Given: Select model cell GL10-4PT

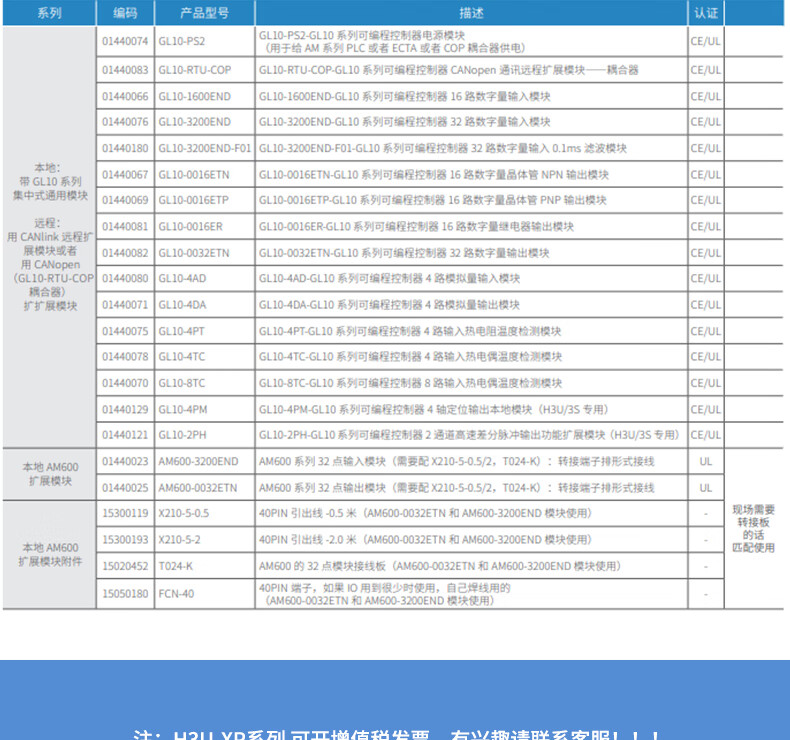Looking at the screenshot, I should 205,331.
